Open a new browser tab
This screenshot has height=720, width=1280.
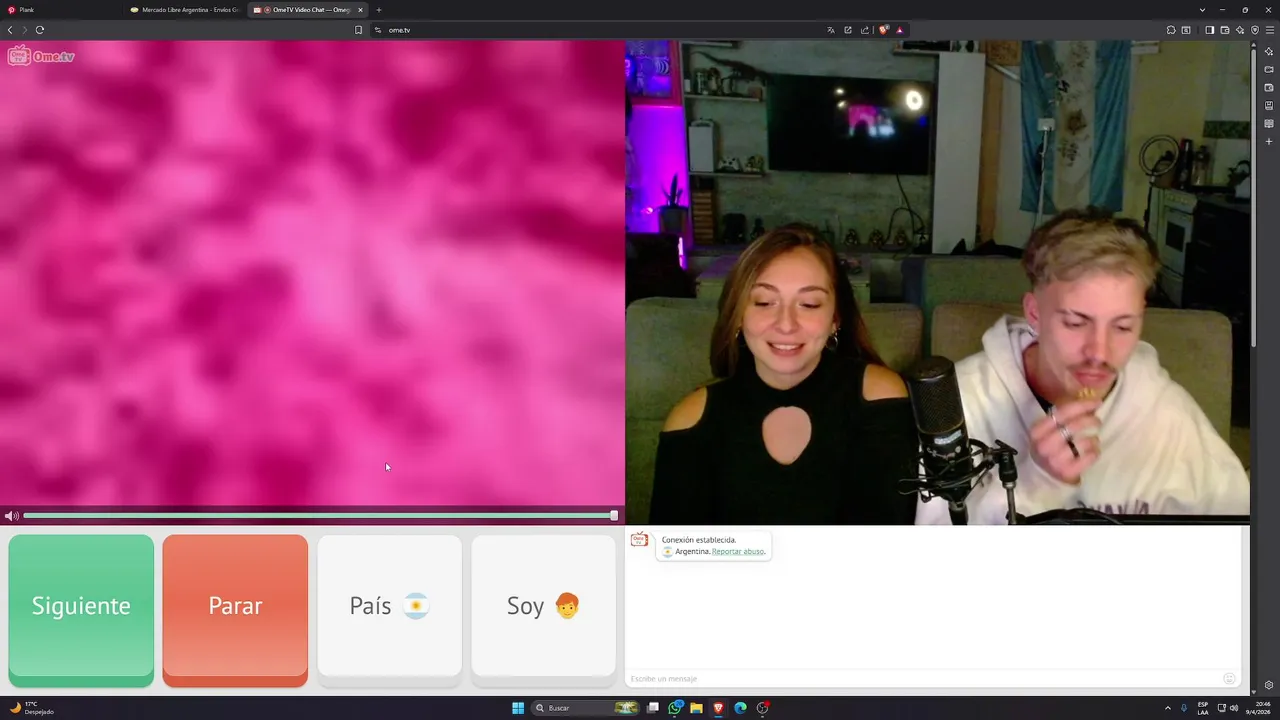[x=379, y=10]
